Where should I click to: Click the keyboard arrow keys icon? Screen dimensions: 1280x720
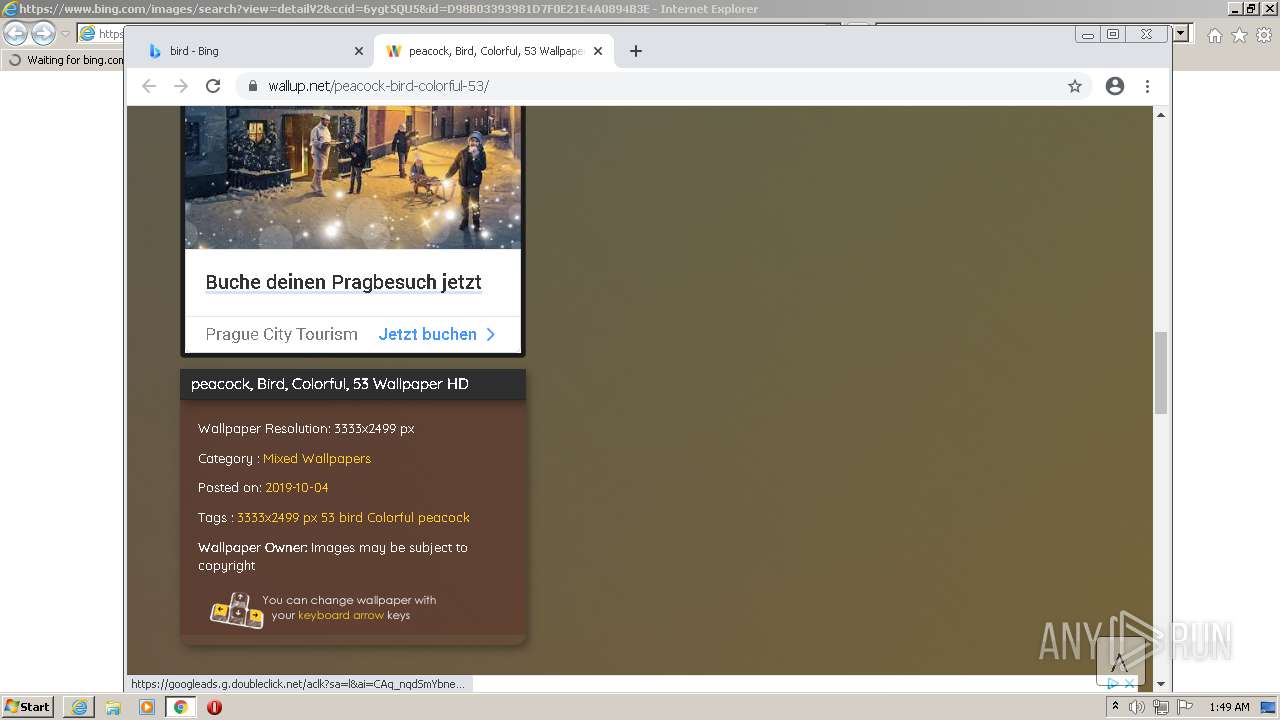(237, 610)
